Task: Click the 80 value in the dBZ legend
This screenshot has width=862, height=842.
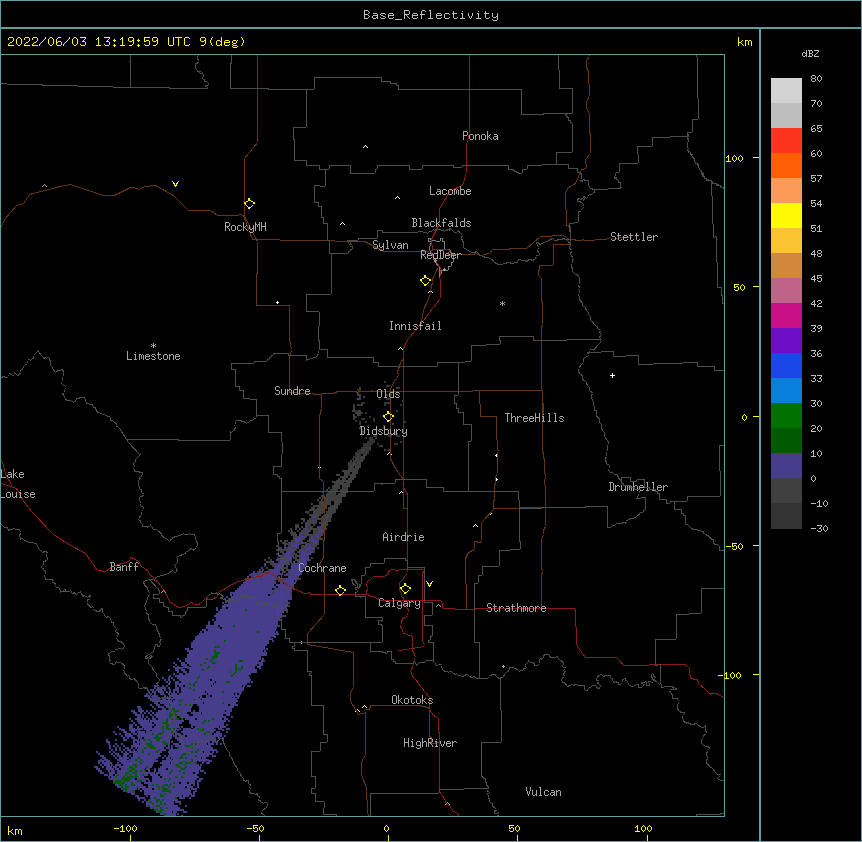Action: [x=816, y=79]
